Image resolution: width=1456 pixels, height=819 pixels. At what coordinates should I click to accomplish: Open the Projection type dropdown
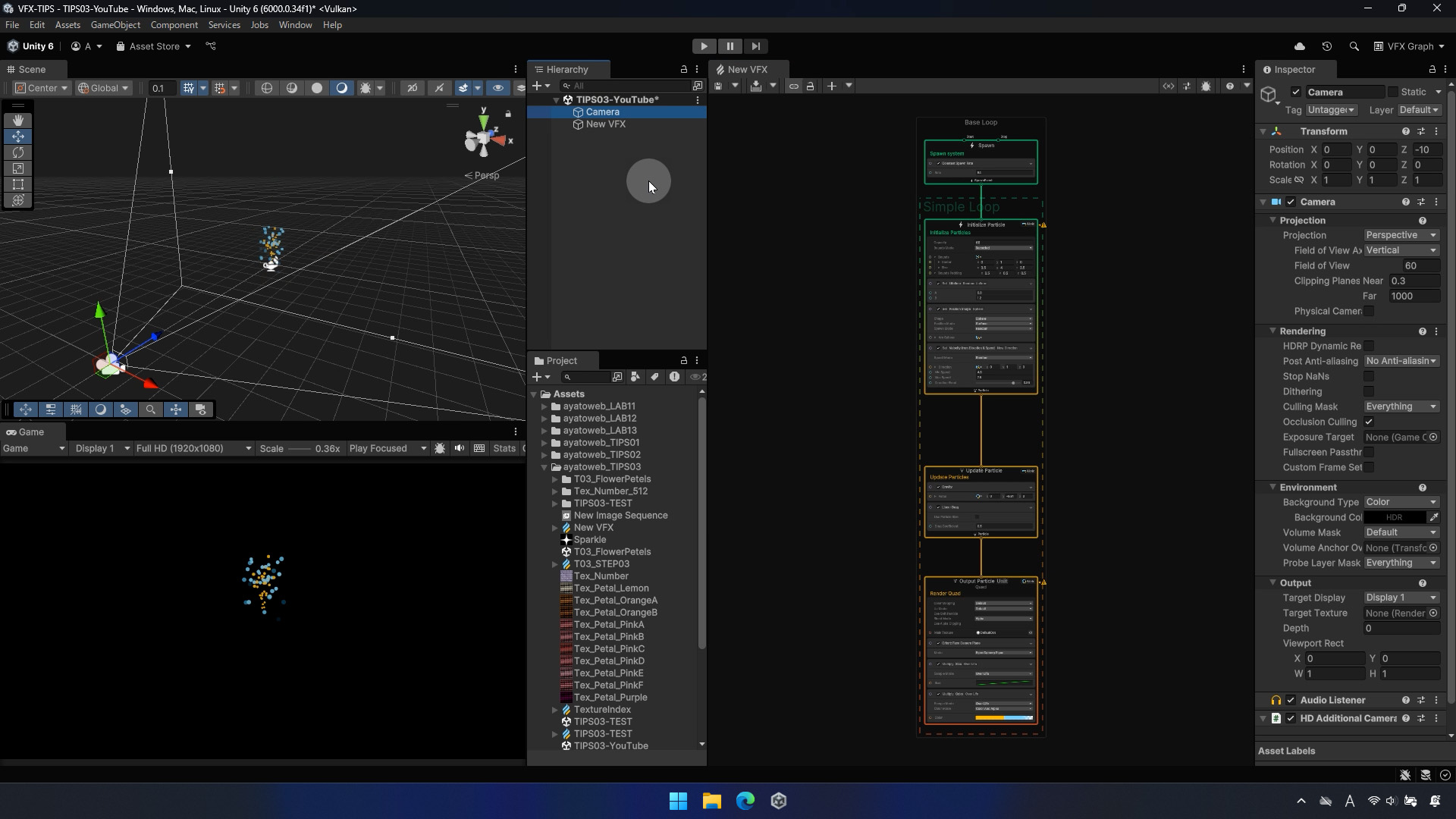click(x=1401, y=235)
